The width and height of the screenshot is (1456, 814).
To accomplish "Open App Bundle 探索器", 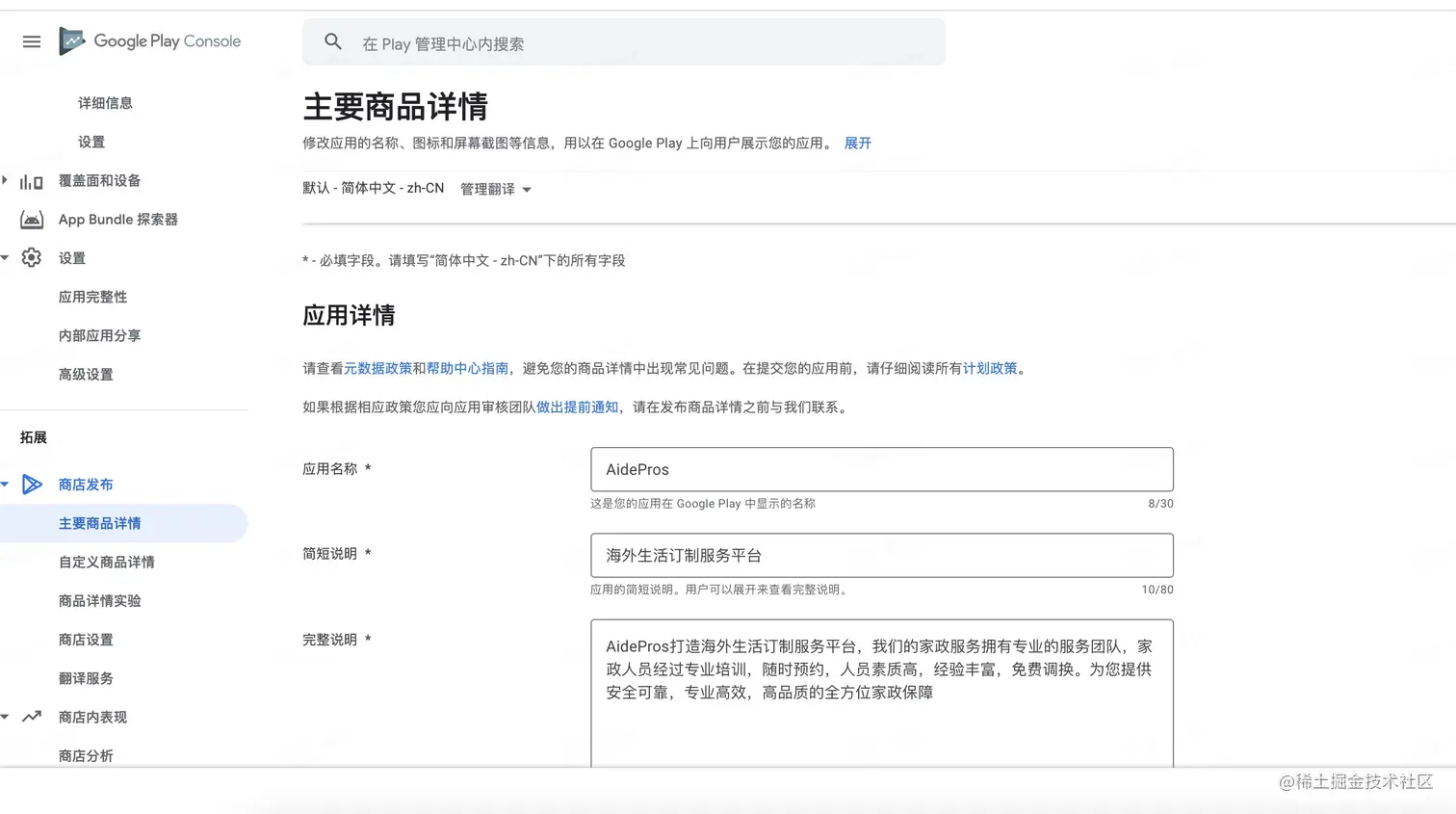I will click(117, 220).
